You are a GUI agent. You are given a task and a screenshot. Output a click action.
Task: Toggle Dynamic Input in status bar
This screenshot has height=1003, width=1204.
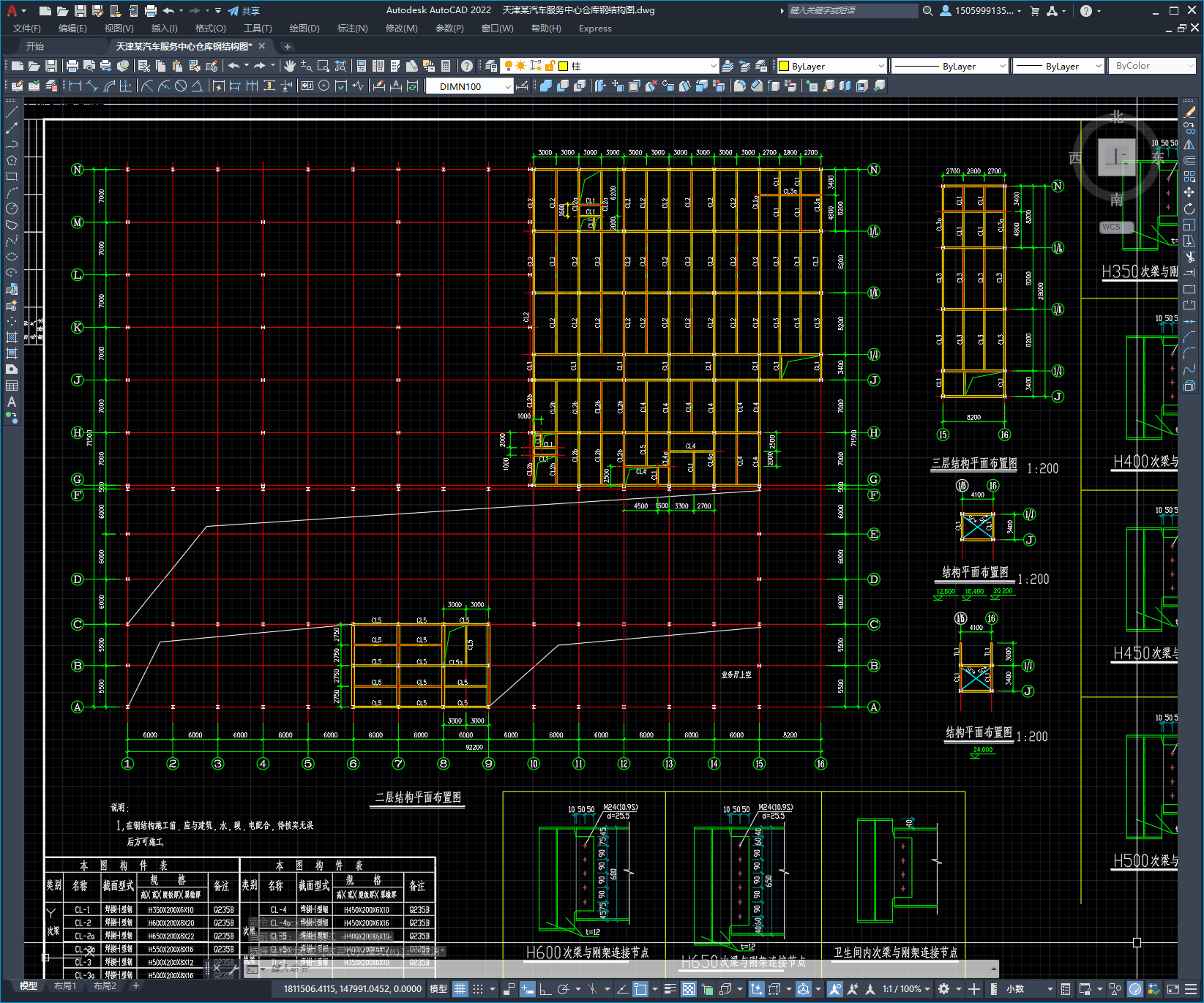(528, 989)
